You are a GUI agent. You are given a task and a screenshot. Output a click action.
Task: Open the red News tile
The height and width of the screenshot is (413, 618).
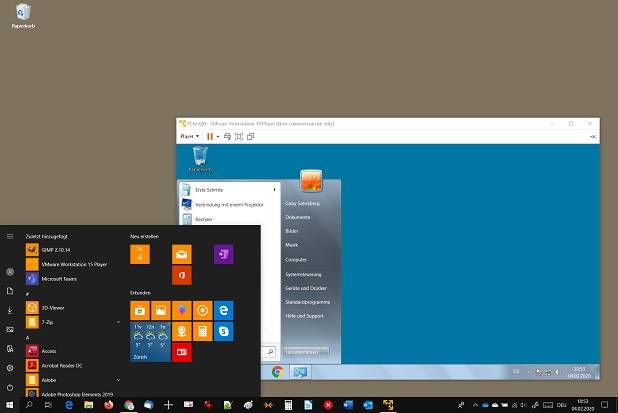click(x=182, y=352)
